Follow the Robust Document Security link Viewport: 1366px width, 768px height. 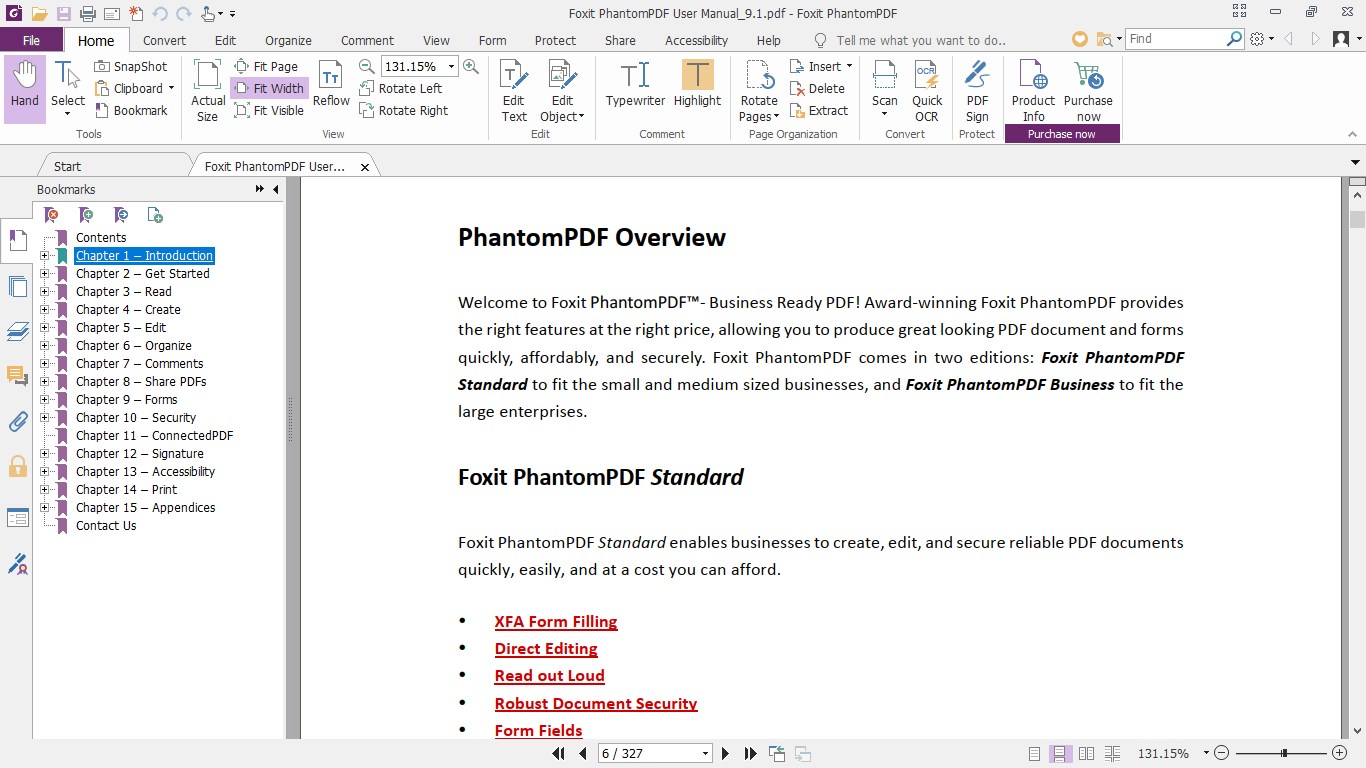tap(596, 704)
